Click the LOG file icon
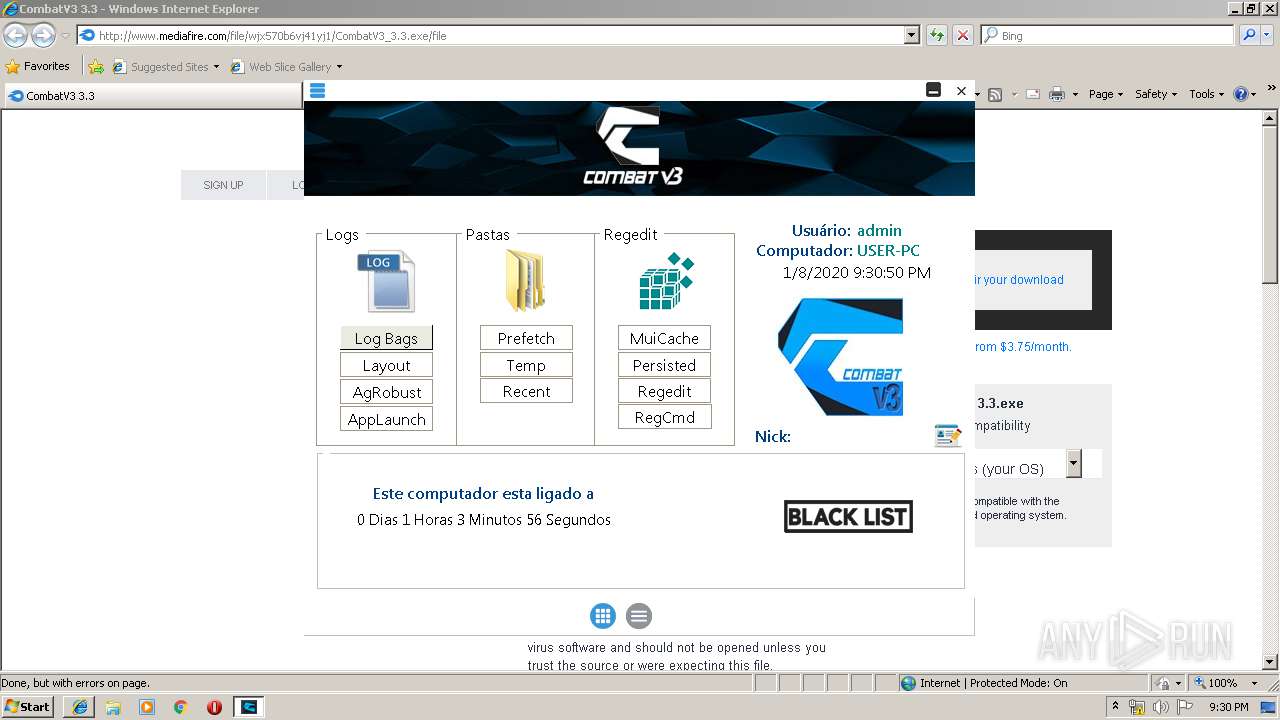Screen dimensions: 1280x720 (386, 281)
